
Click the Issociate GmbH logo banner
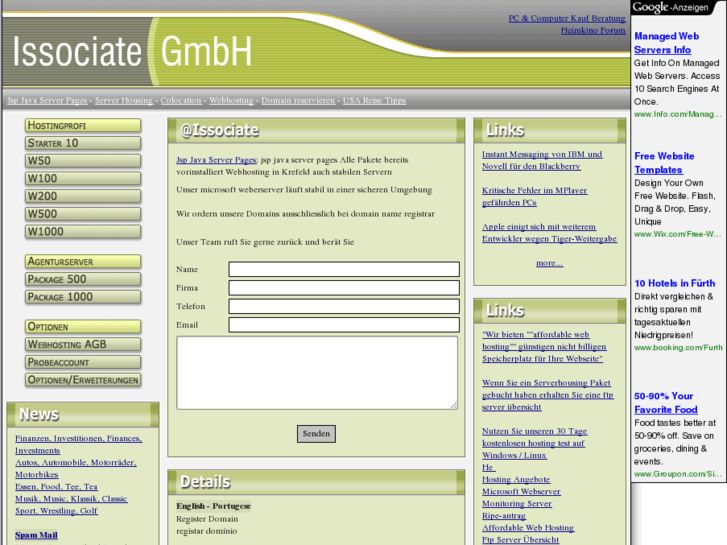132,51
